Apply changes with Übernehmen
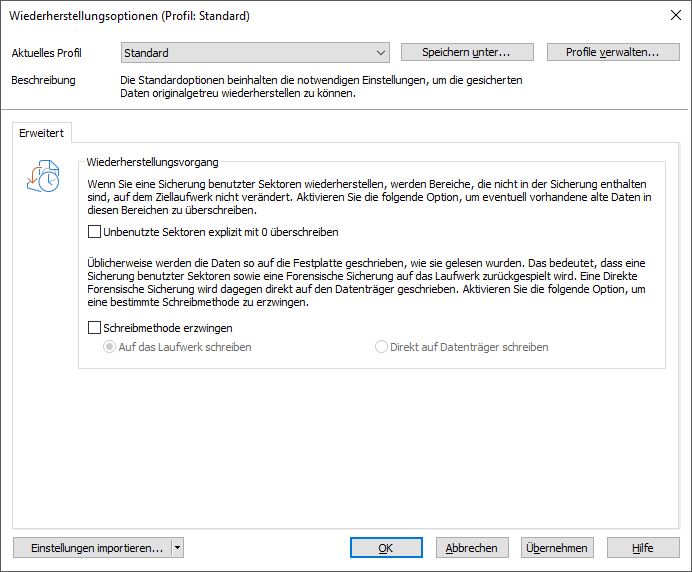The width and height of the screenshot is (692, 572). 557,548
